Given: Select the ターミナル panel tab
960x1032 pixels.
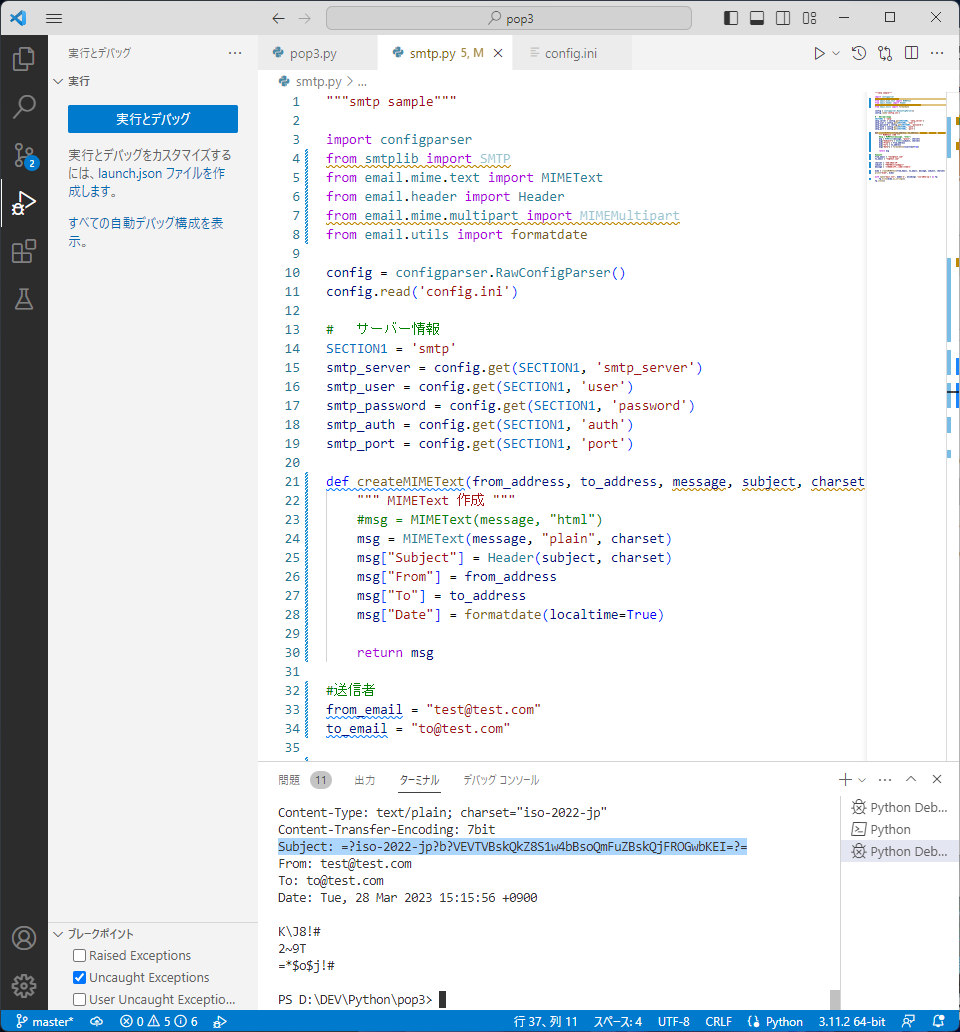Looking at the screenshot, I should [x=419, y=780].
